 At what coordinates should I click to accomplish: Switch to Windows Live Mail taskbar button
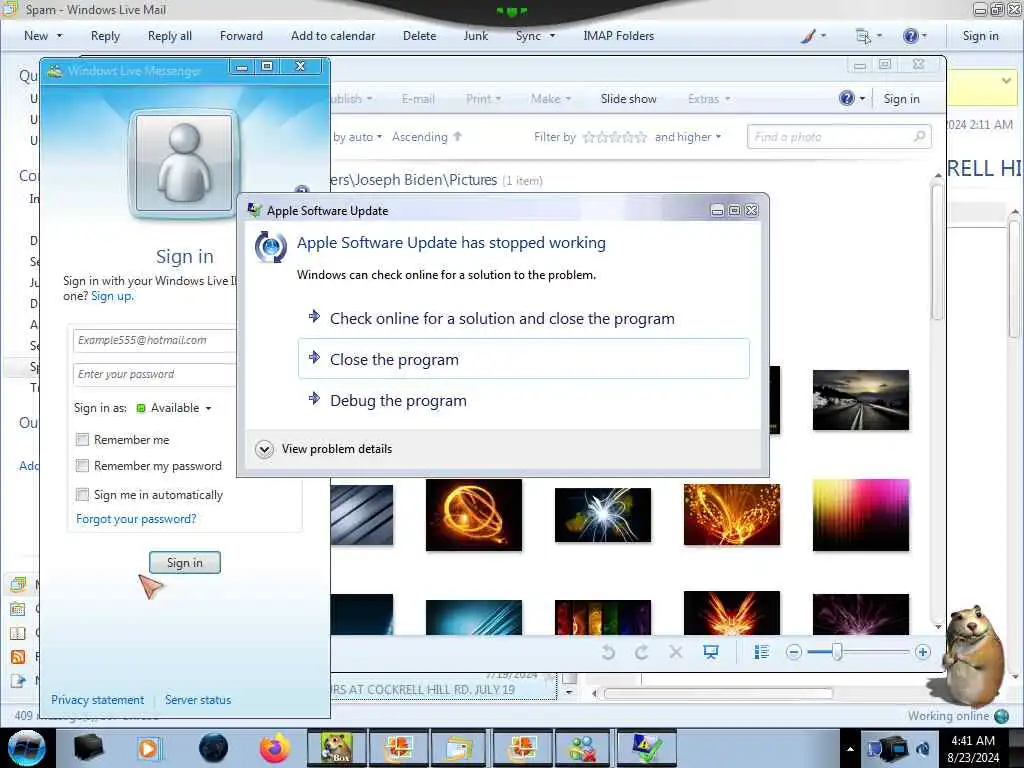[460, 748]
